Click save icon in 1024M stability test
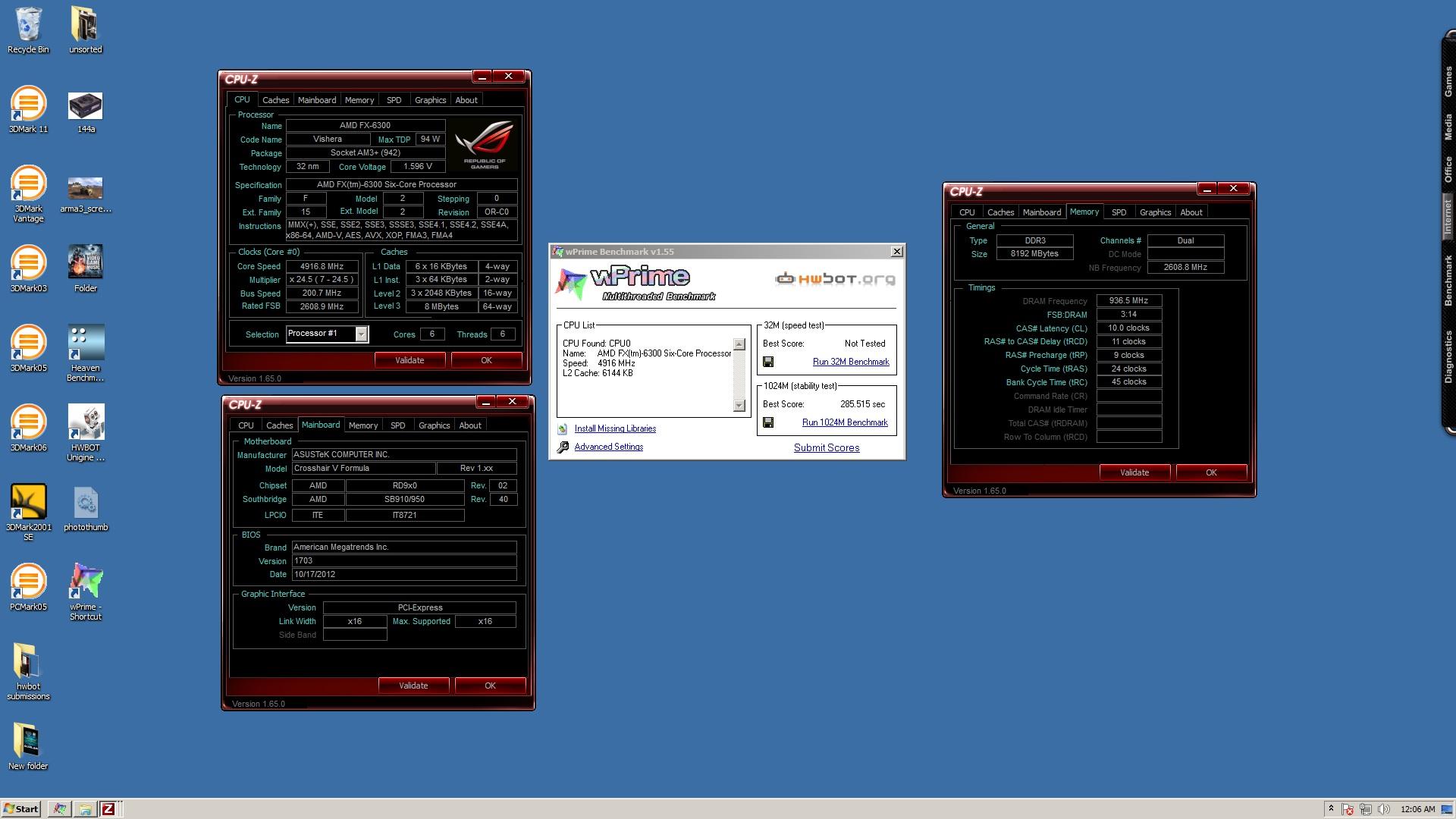Viewport: 1456px width, 819px height. (768, 423)
